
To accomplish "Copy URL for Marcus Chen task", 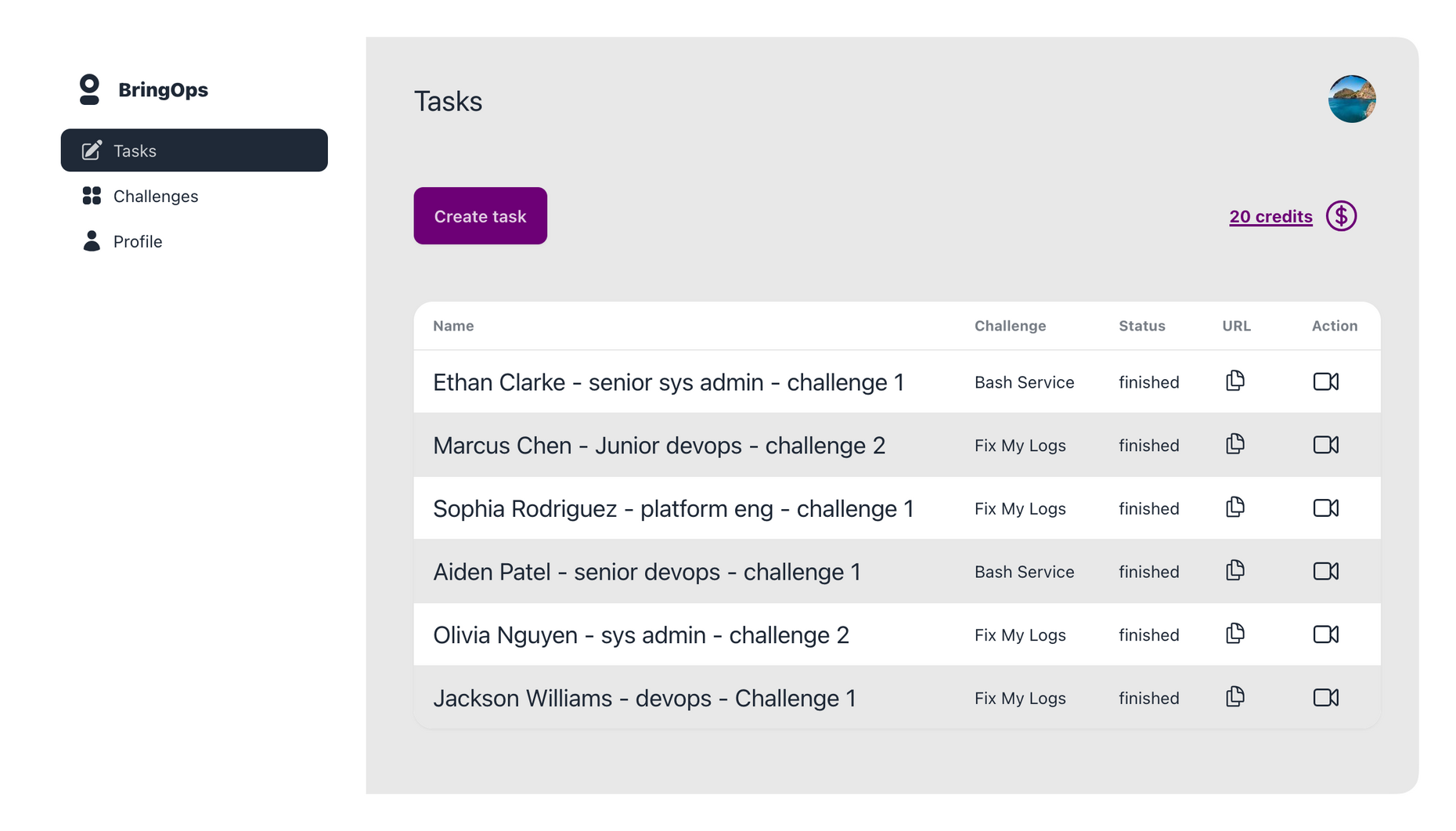I will (1235, 445).
